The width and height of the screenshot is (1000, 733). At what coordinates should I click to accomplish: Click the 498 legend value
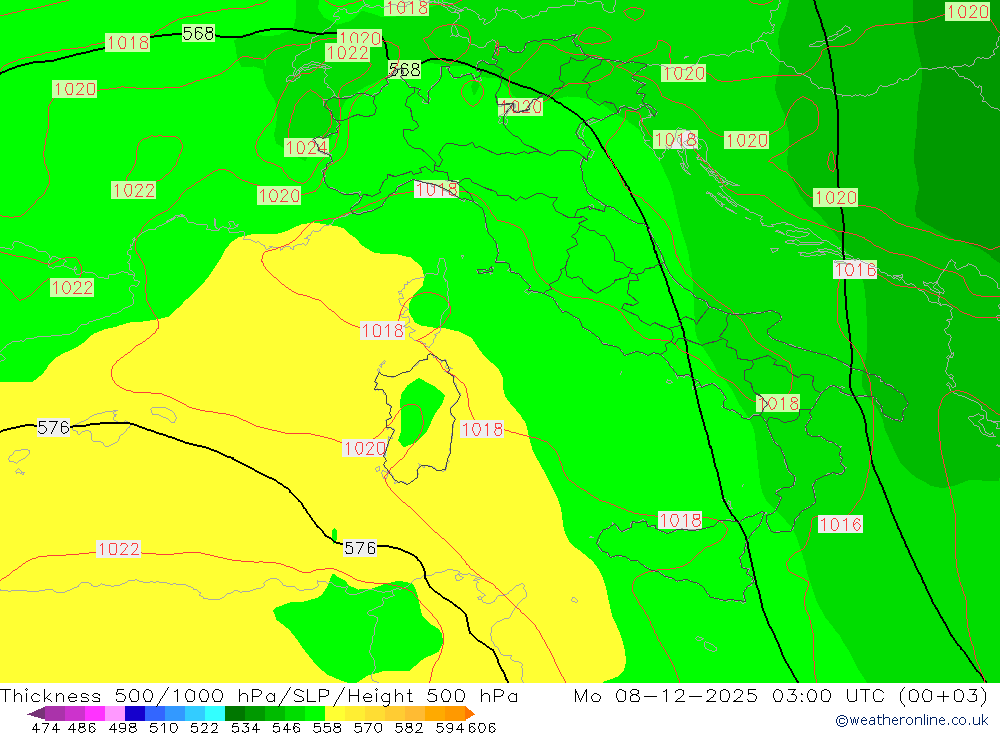click(x=122, y=727)
